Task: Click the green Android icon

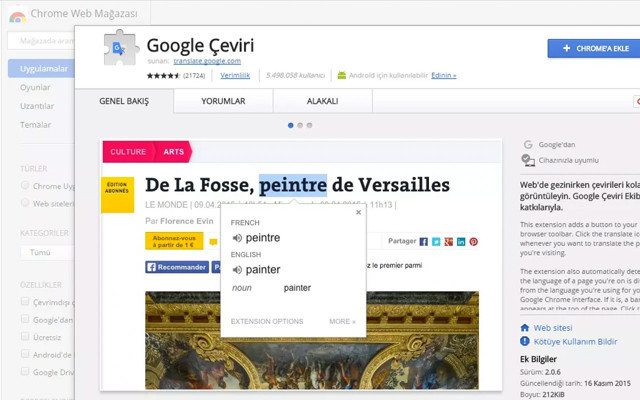Action: click(x=342, y=75)
